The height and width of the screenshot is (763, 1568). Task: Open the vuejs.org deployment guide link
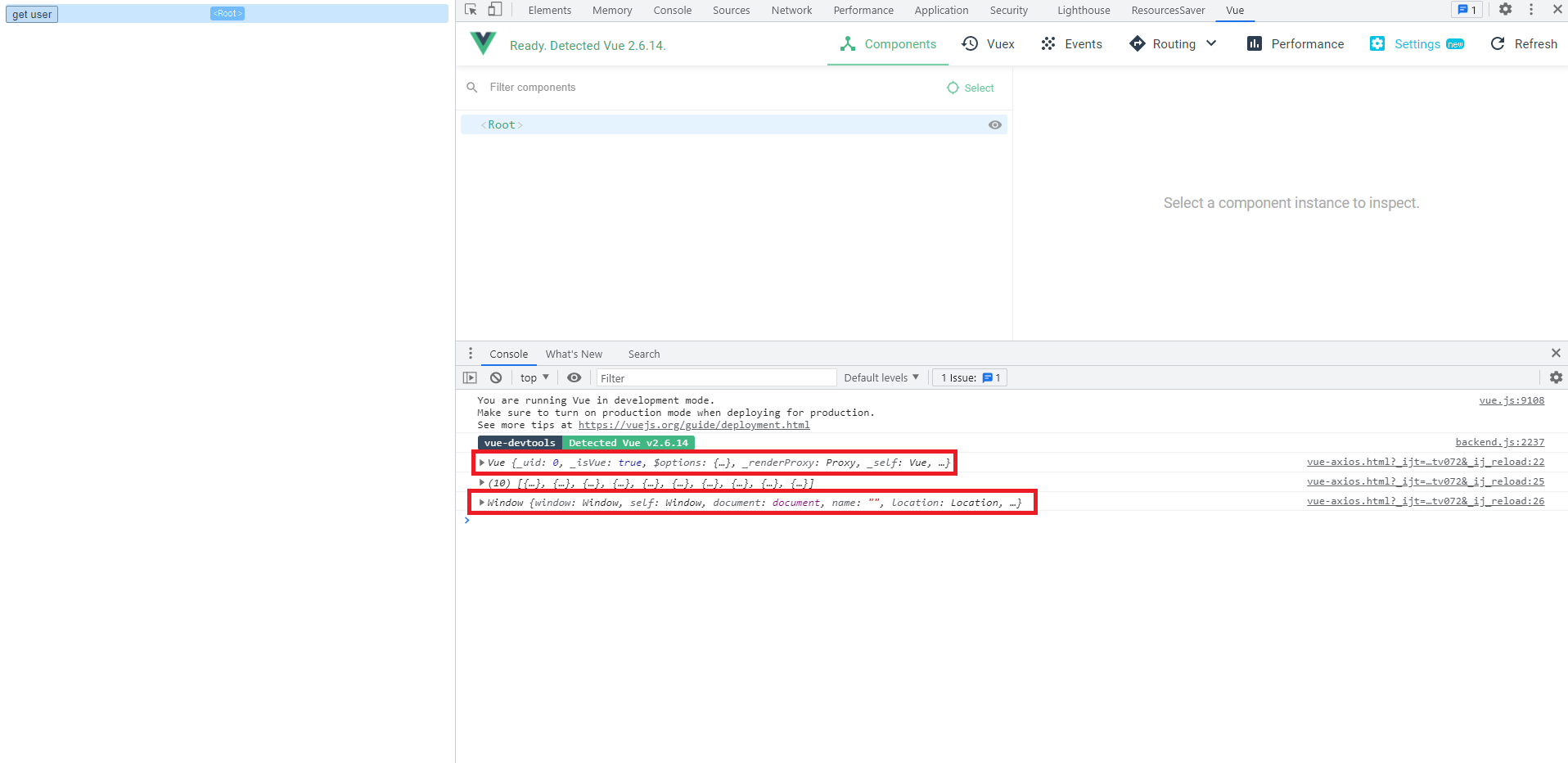pyautogui.click(x=693, y=425)
